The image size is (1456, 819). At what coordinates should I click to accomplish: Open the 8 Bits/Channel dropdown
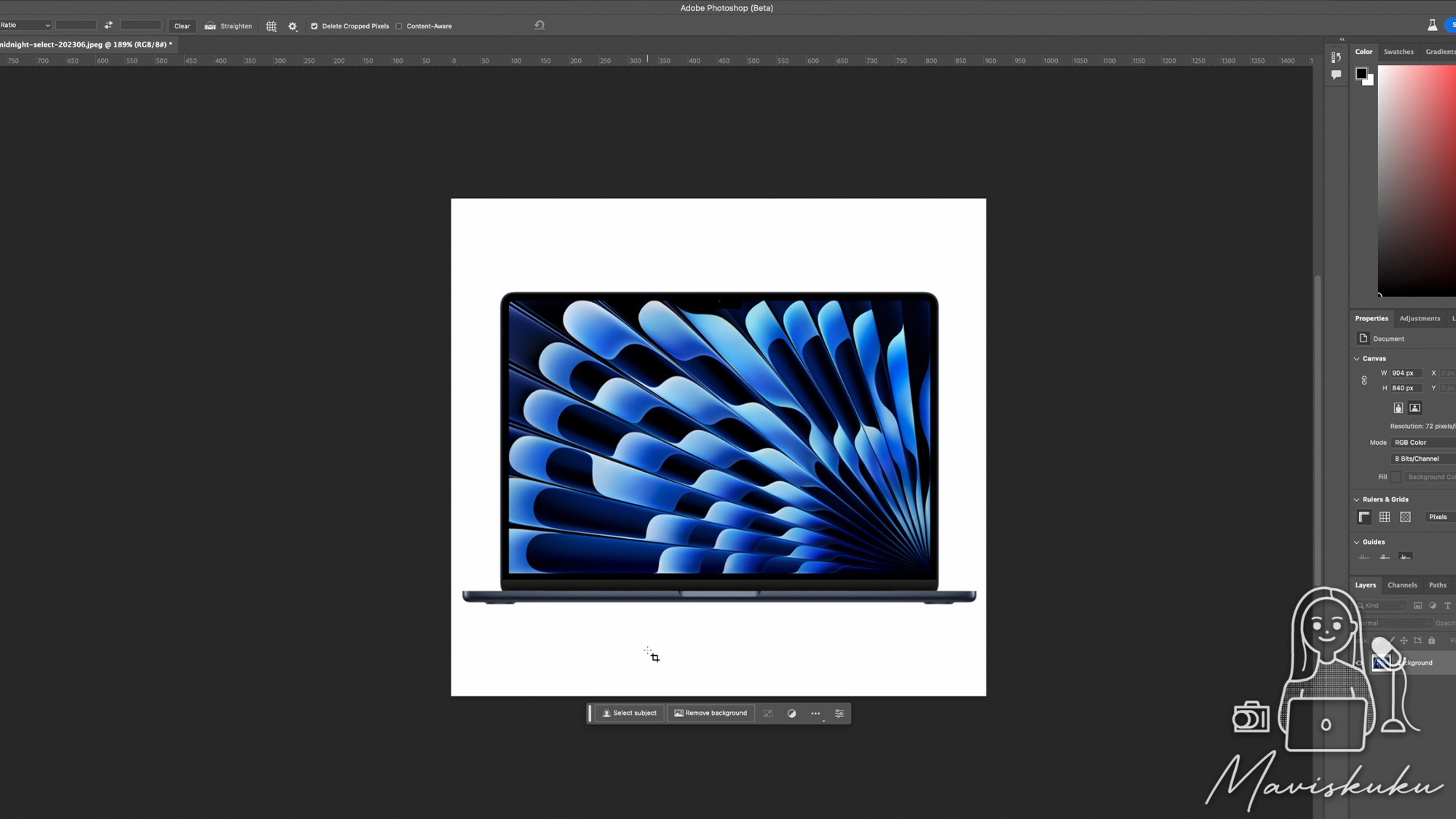pos(1423,459)
